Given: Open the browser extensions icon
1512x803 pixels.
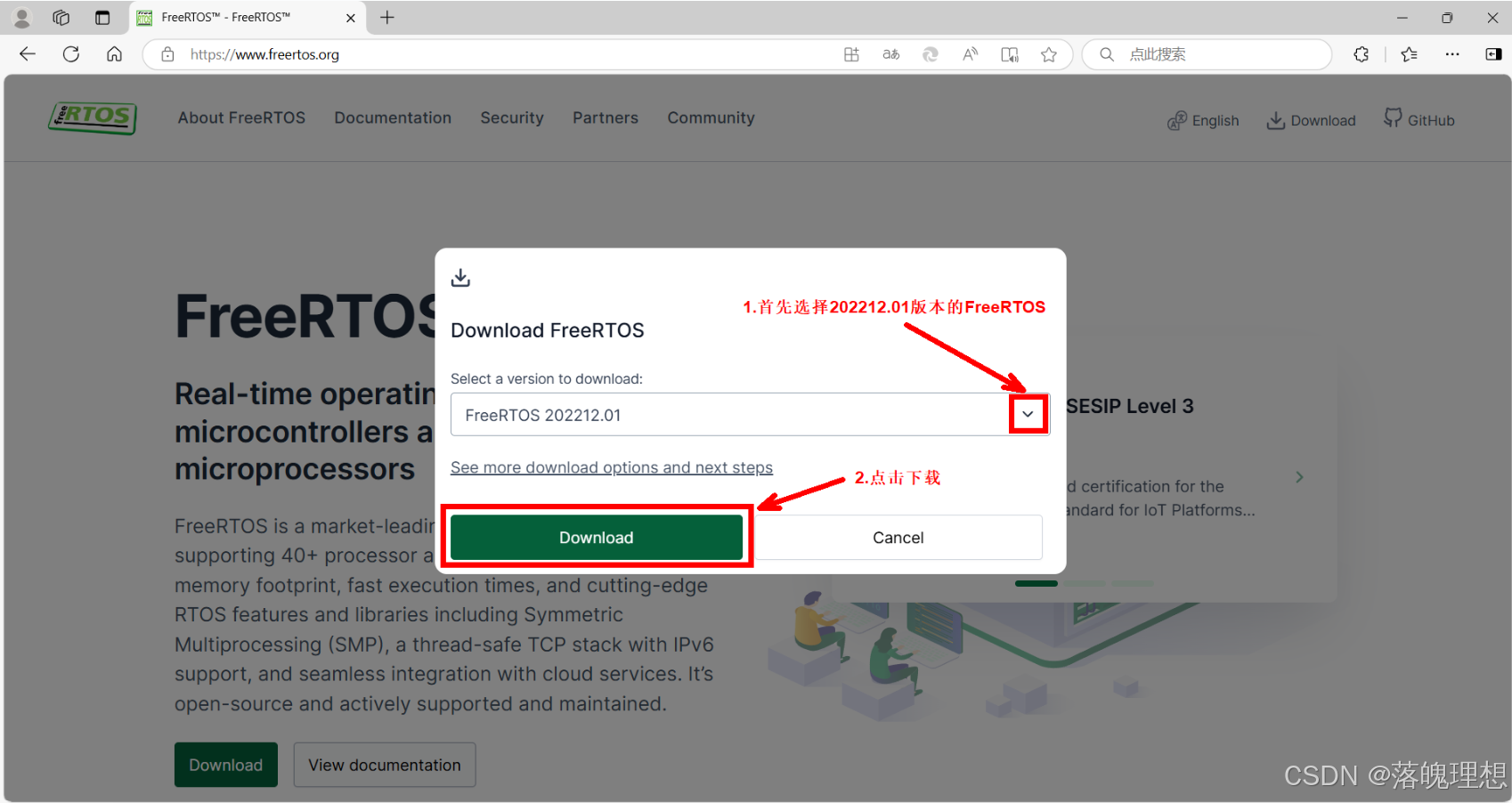Looking at the screenshot, I should [x=1362, y=54].
